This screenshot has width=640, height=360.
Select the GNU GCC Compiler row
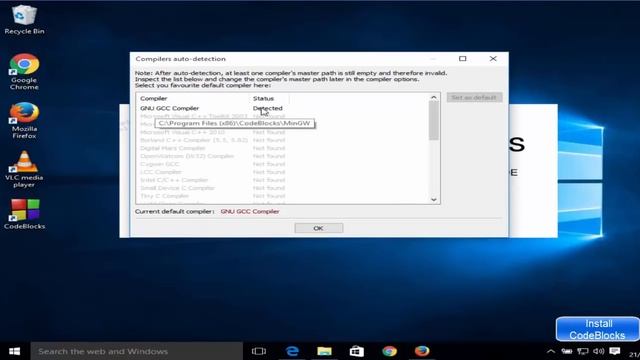[x=283, y=108]
